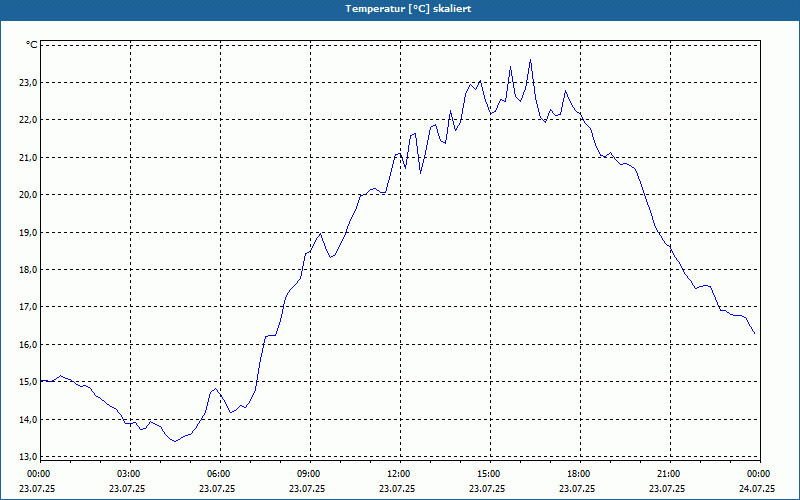The height and width of the screenshot is (500, 800).
Task: Select the '14,0' y-axis label
Action: pos(29,420)
